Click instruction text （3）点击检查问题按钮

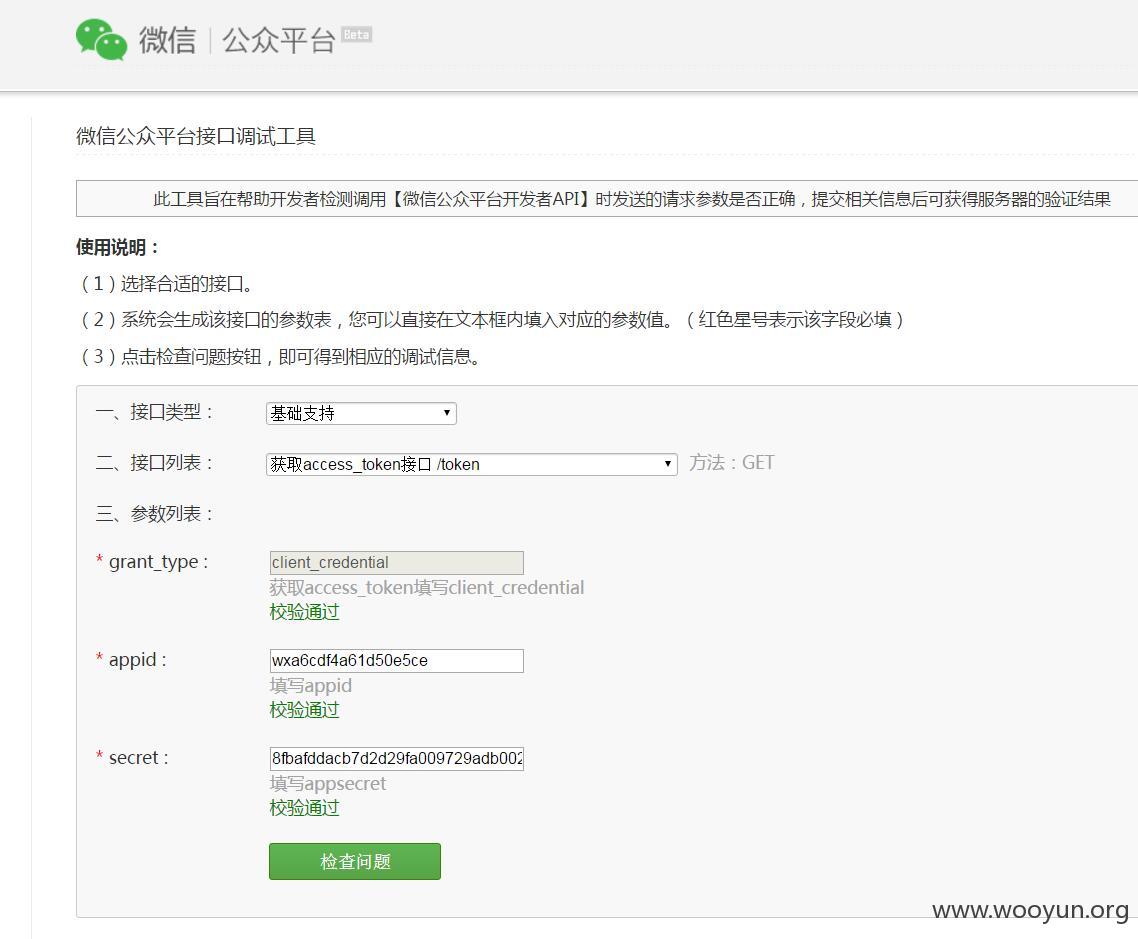coord(279,356)
